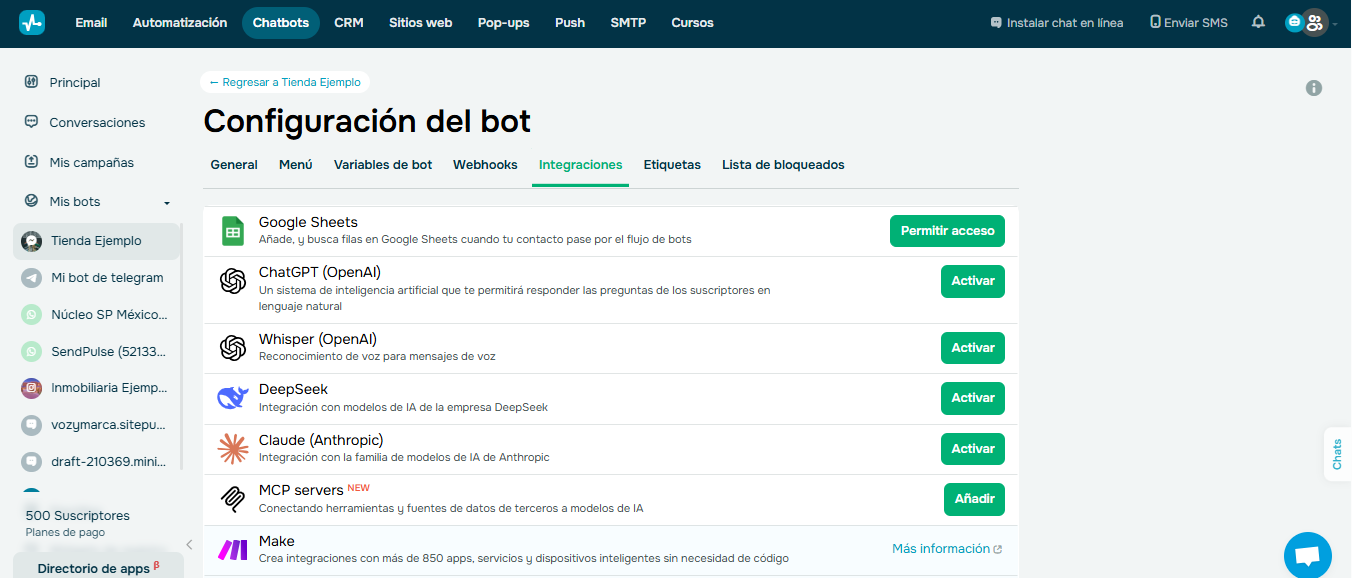This screenshot has height=578, width=1352.
Task: Click the SendPulse logo
Action: tap(30, 351)
